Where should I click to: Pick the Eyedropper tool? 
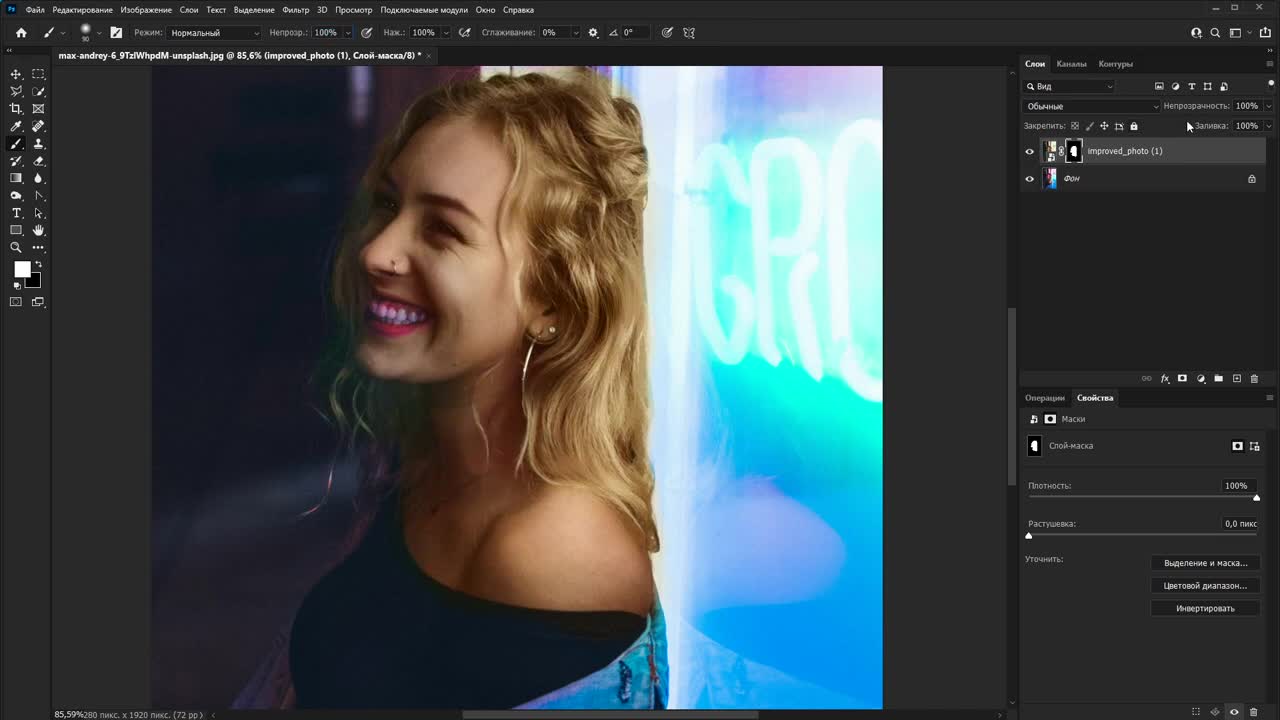pos(16,126)
